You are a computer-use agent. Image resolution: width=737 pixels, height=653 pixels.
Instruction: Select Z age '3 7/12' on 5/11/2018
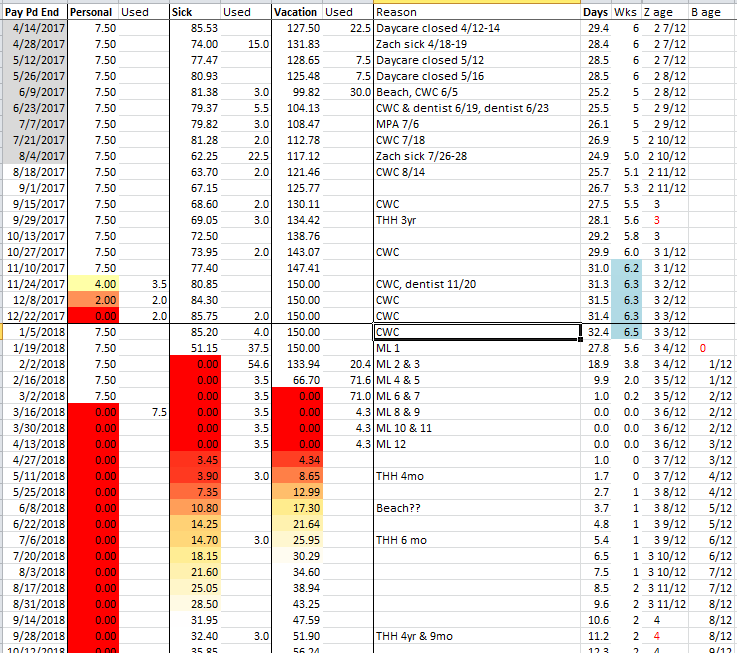click(665, 476)
